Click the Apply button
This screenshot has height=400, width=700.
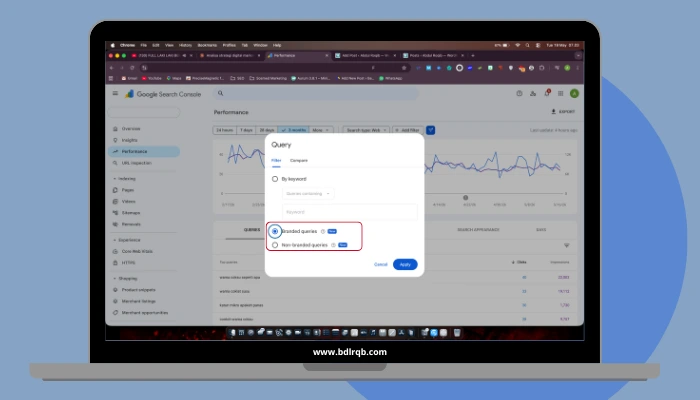(405, 264)
